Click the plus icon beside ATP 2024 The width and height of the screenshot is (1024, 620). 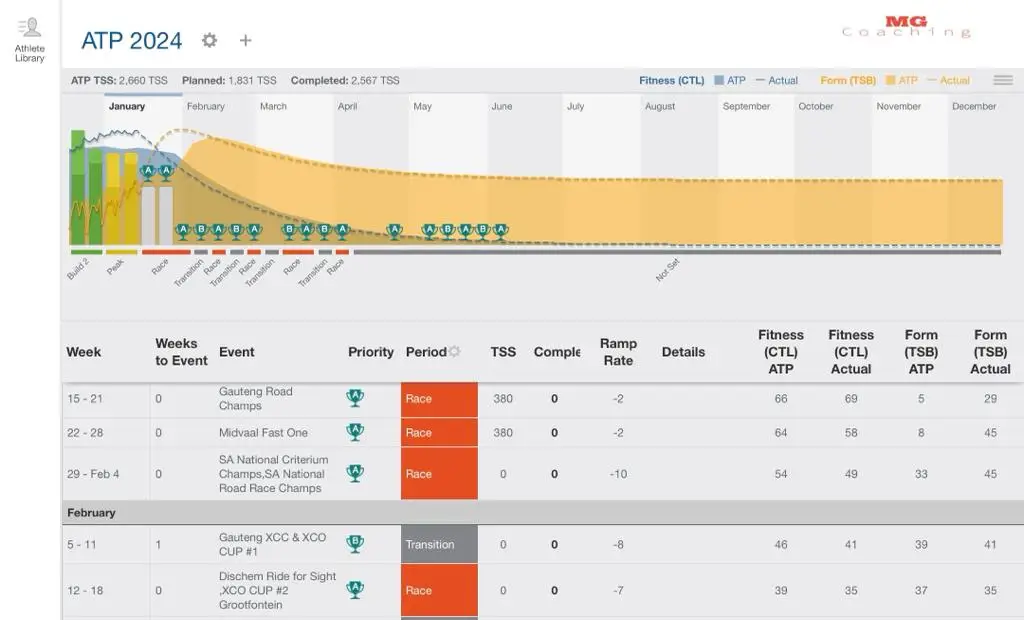[x=245, y=40]
